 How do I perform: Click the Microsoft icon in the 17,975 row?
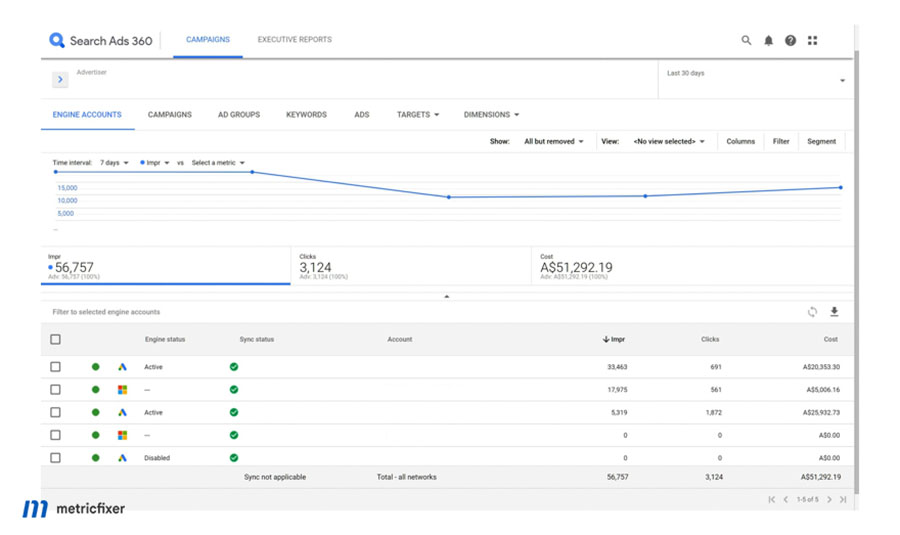coord(122,390)
